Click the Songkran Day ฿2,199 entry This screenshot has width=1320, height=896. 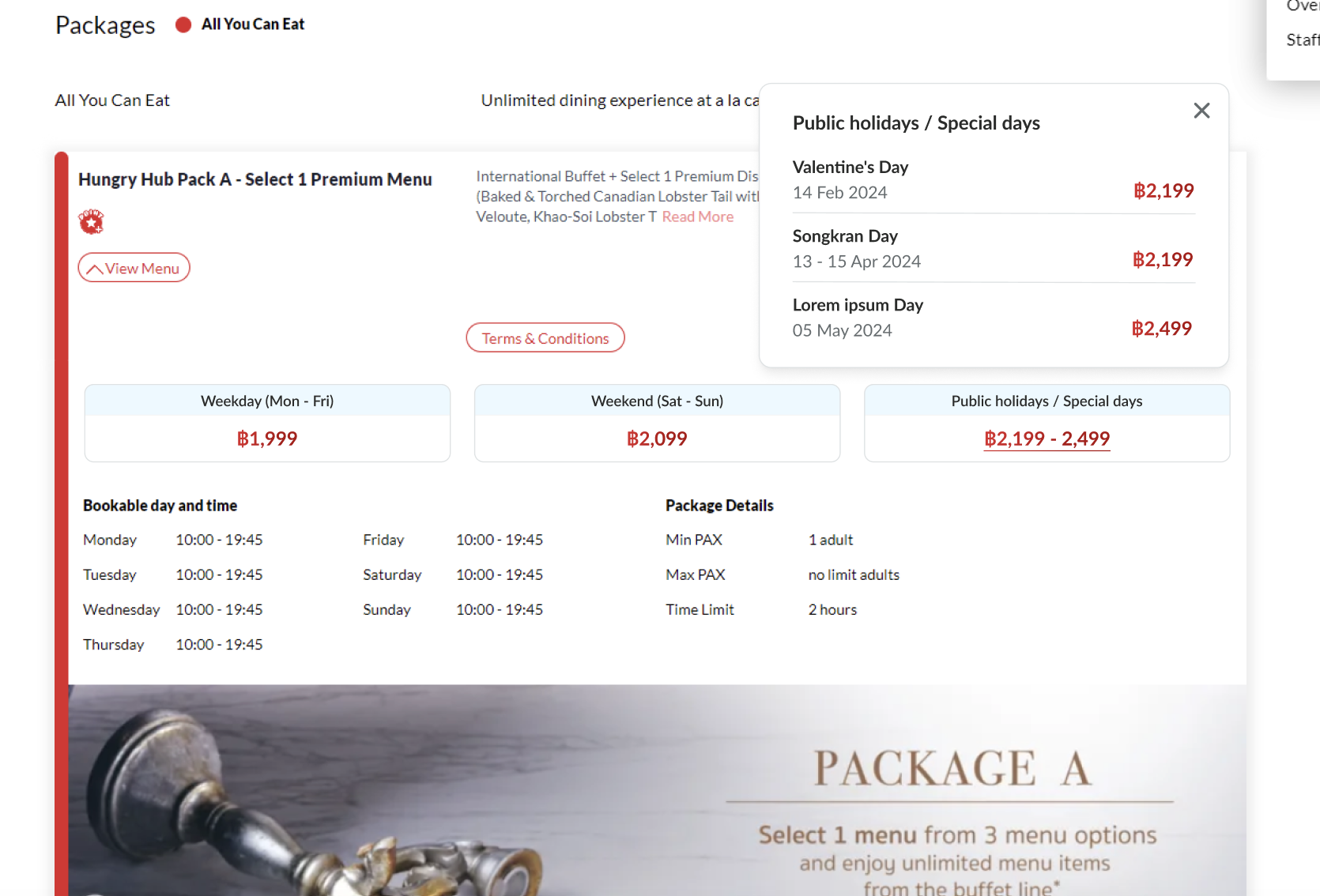(1162, 260)
